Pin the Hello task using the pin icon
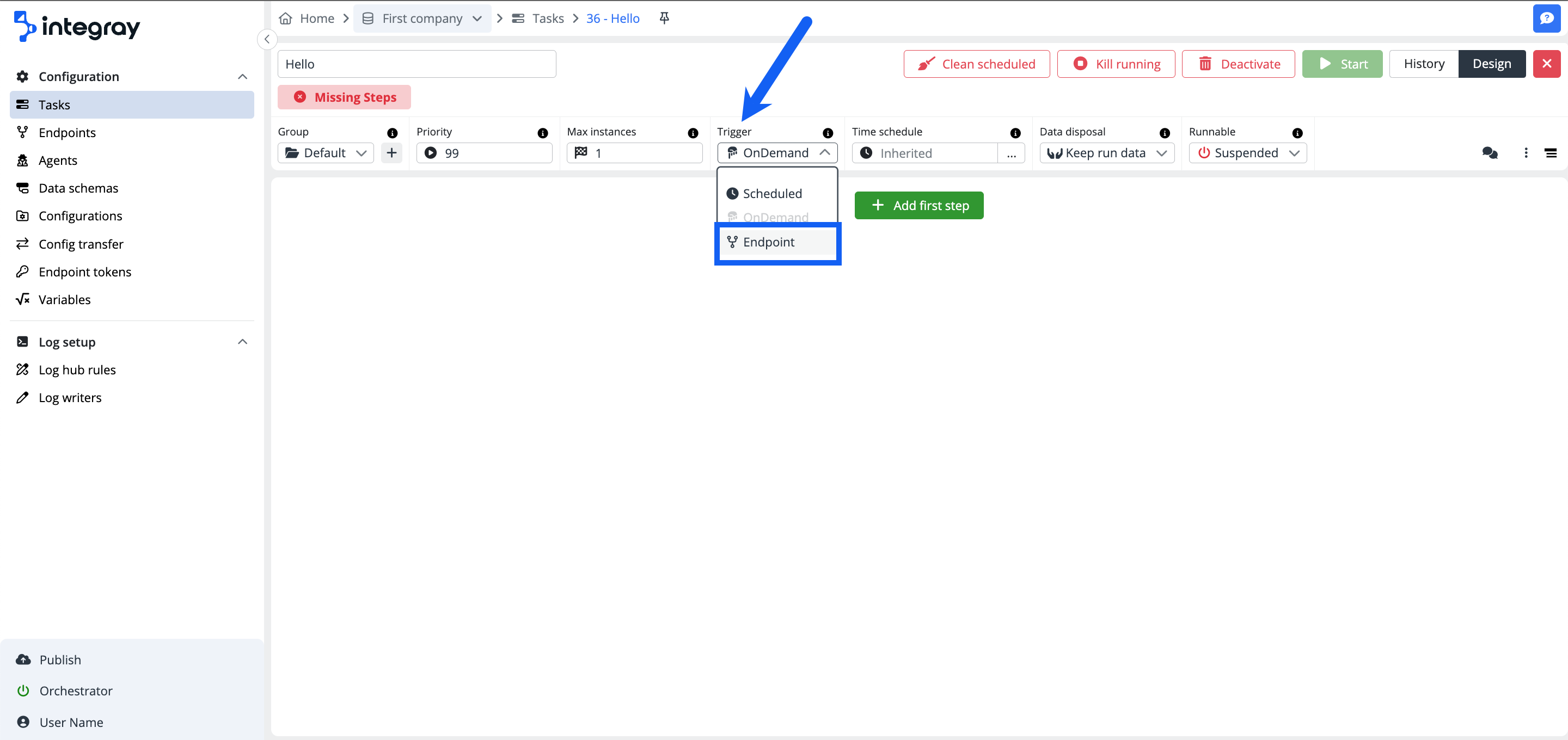This screenshot has height=740, width=1568. click(664, 18)
